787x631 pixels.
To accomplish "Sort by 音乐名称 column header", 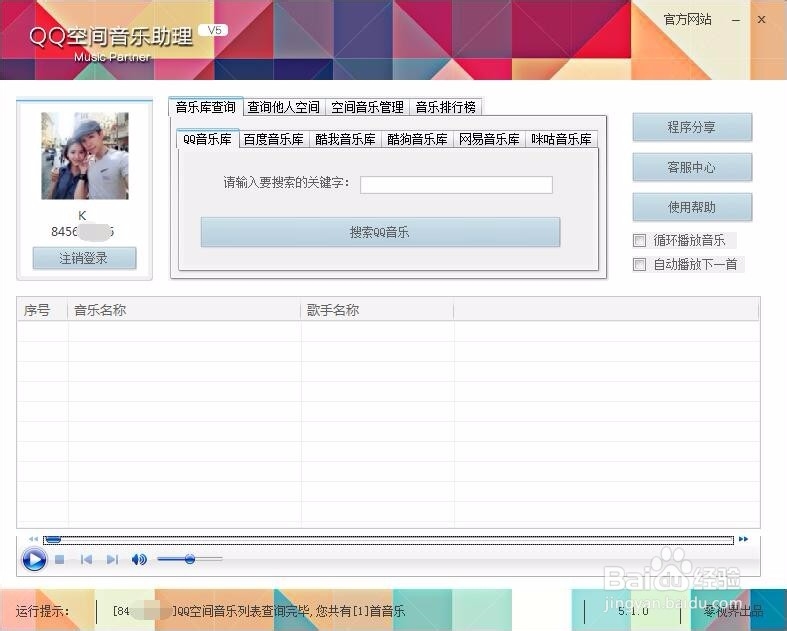I will (x=184, y=310).
